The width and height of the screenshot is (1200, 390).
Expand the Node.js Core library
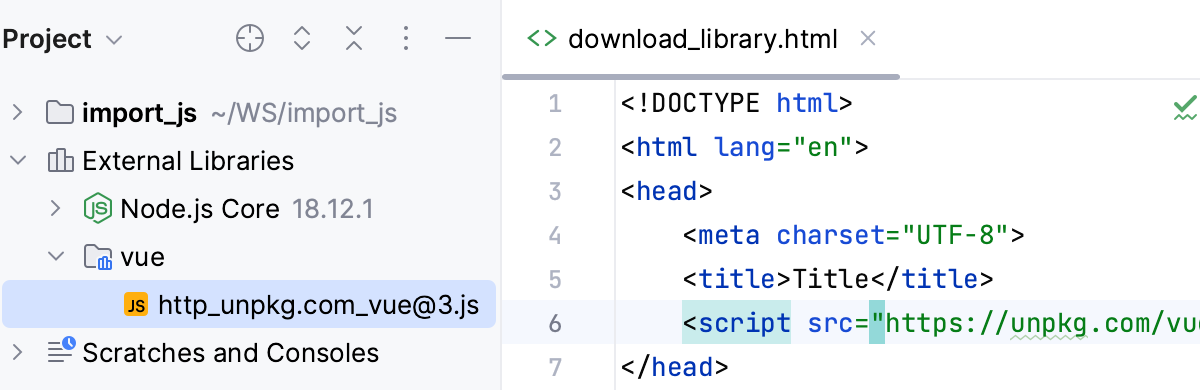pyautogui.click(x=57, y=208)
